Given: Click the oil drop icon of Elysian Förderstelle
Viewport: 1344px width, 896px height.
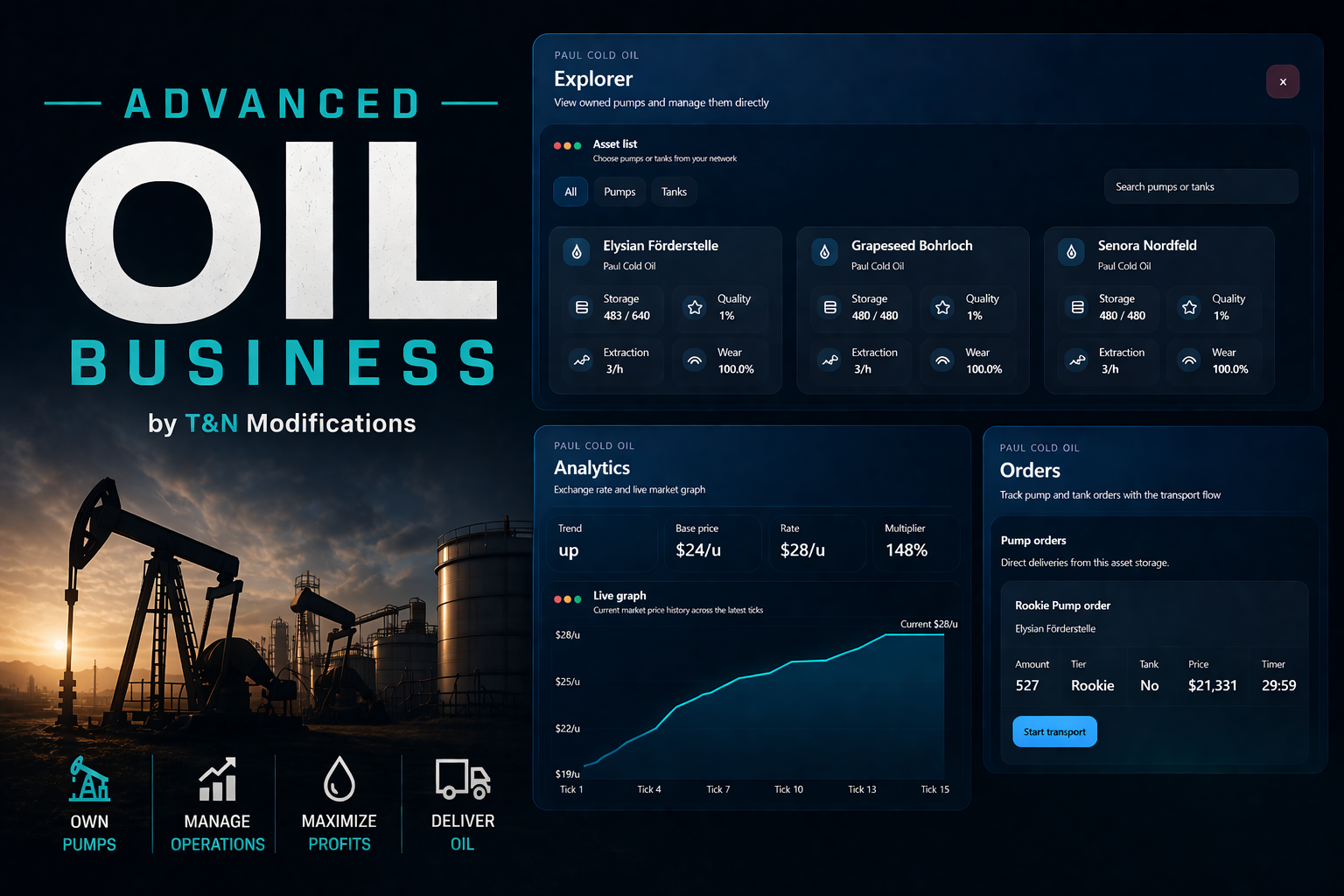Looking at the screenshot, I should [x=577, y=253].
